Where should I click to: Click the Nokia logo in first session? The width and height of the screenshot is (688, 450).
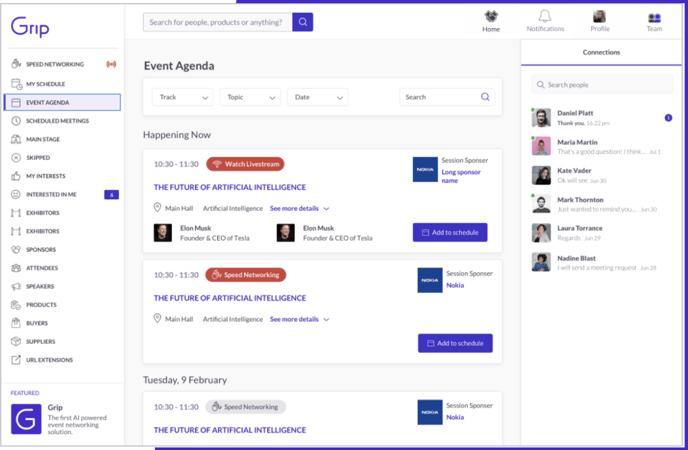(x=425, y=169)
